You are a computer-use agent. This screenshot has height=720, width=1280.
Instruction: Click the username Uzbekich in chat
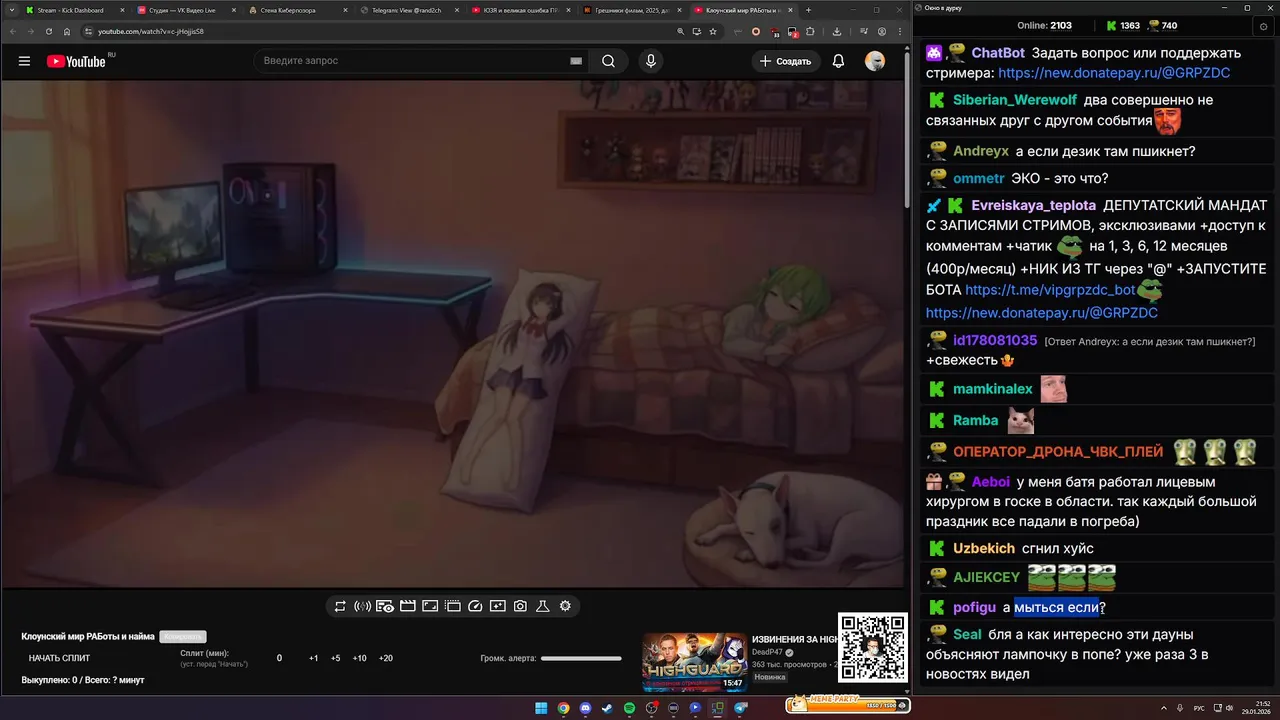984,548
